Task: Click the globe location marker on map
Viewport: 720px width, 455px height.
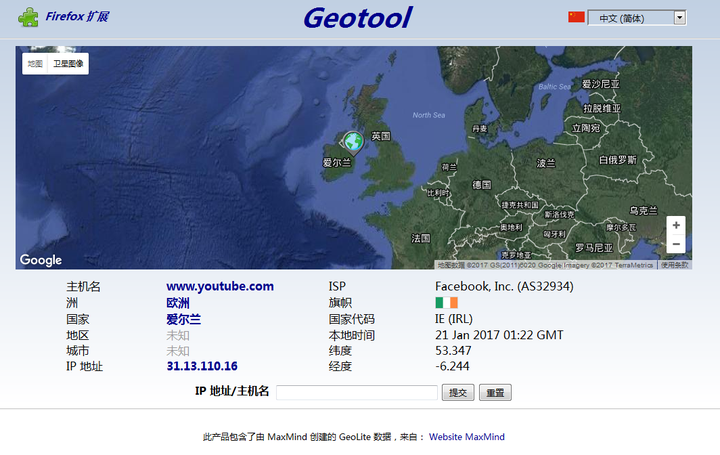Action: 353,142
